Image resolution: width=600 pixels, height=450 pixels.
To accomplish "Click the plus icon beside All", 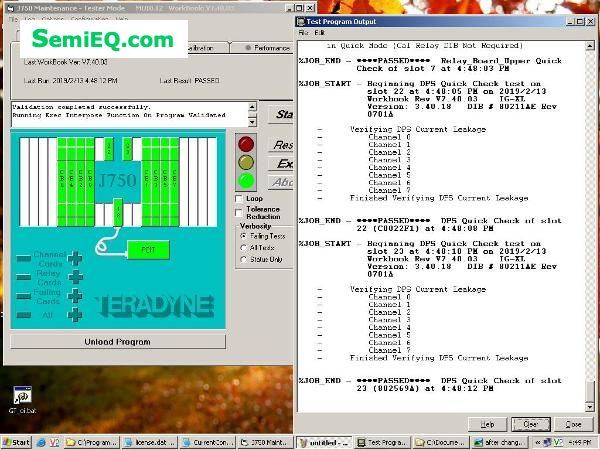I will (75, 315).
